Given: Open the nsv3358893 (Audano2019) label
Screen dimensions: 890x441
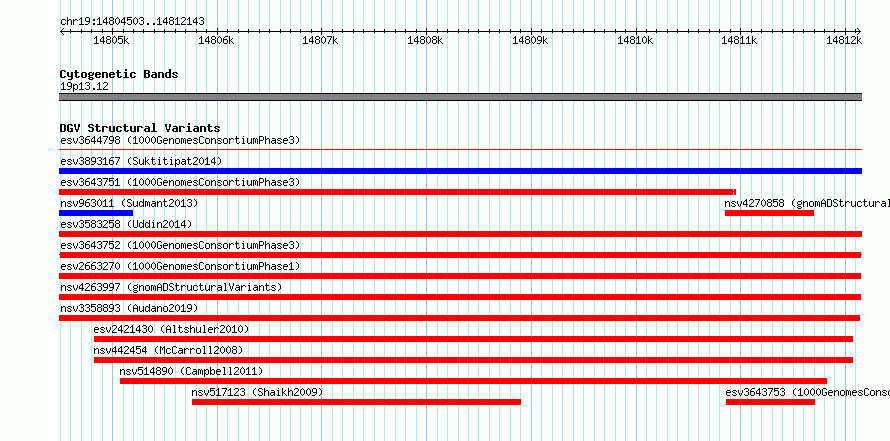Looking at the screenshot, I should pyautogui.click(x=129, y=308).
